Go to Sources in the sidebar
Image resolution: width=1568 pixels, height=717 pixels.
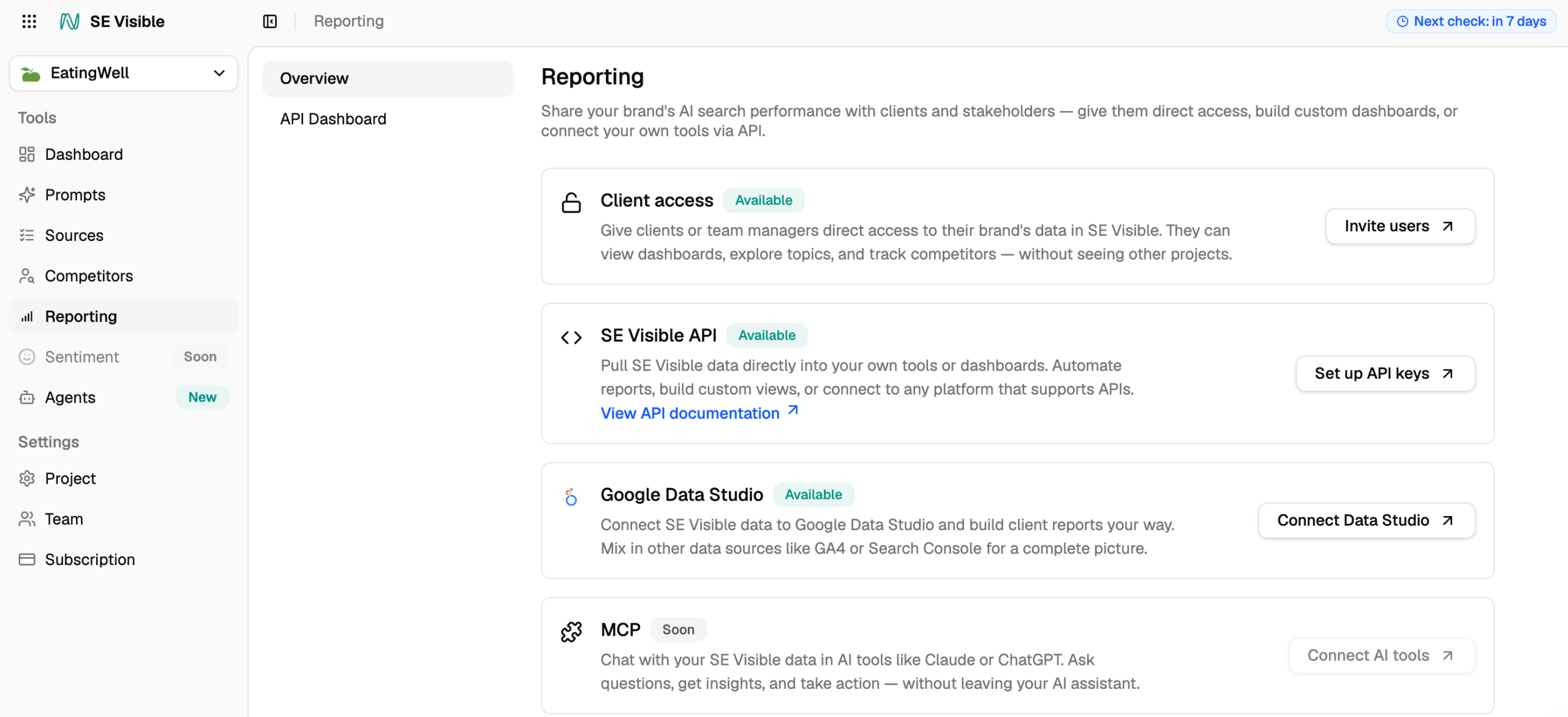[124, 235]
